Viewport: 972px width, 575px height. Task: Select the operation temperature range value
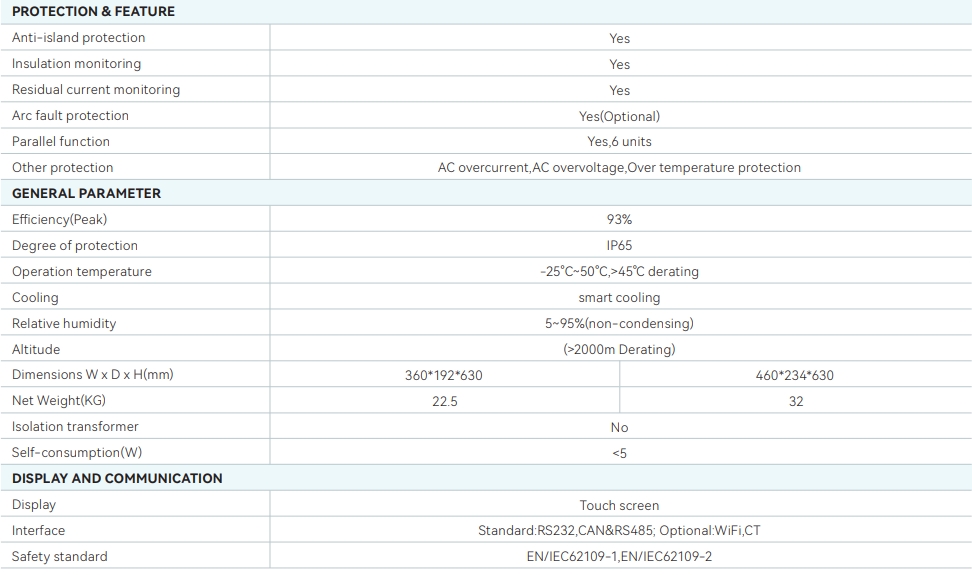pos(619,272)
